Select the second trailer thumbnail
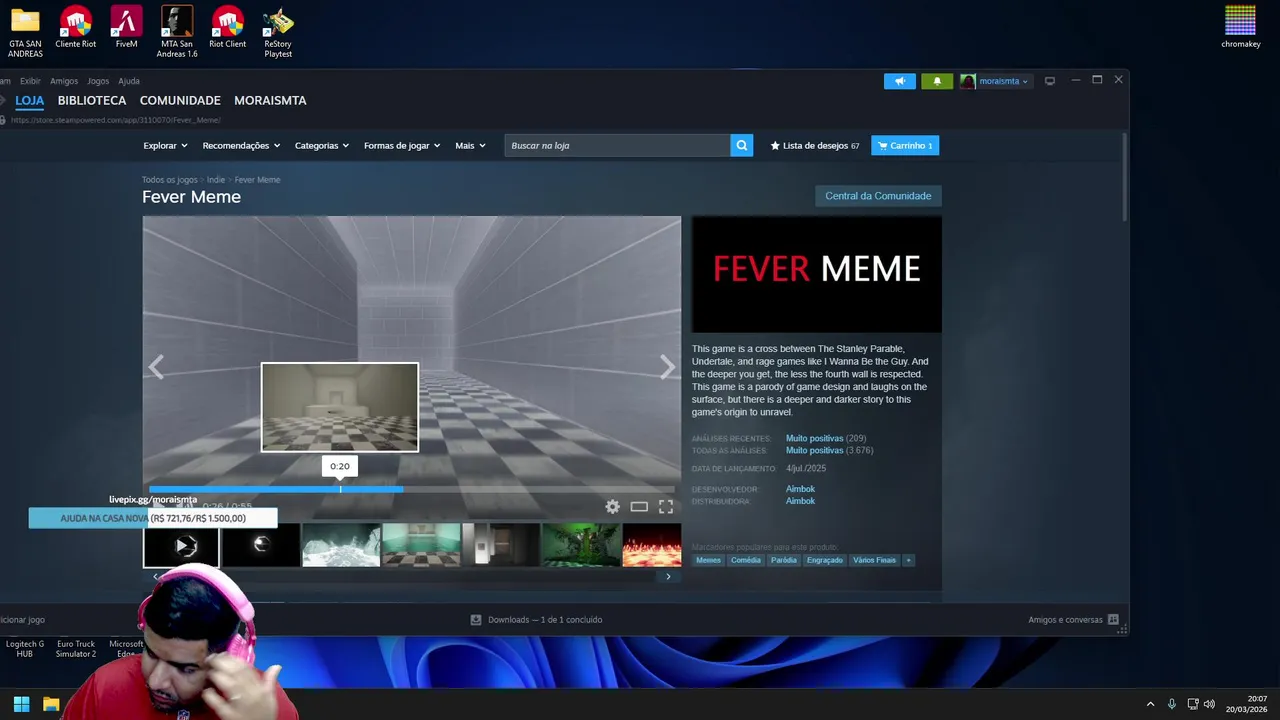The image size is (1280, 720). 261,545
